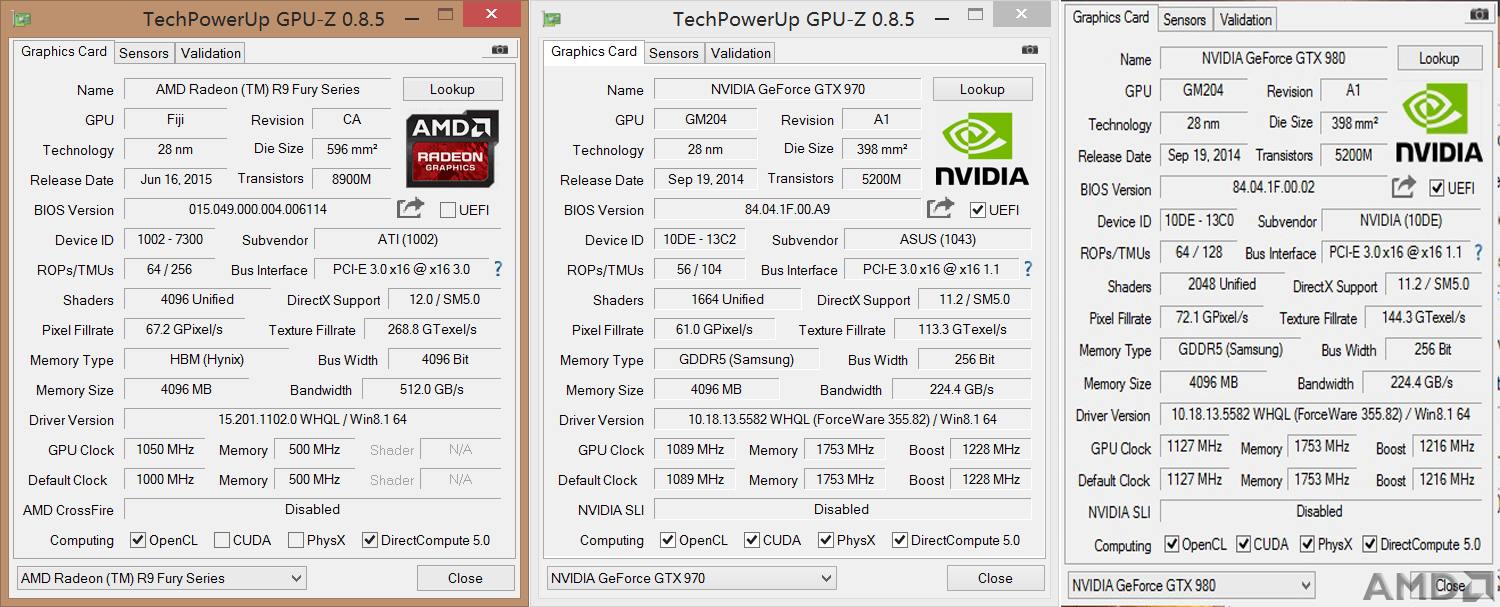The width and height of the screenshot is (1500, 607).
Task: Click the bus interface question mark in GTX 980 window
Action: tap(1479, 252)
